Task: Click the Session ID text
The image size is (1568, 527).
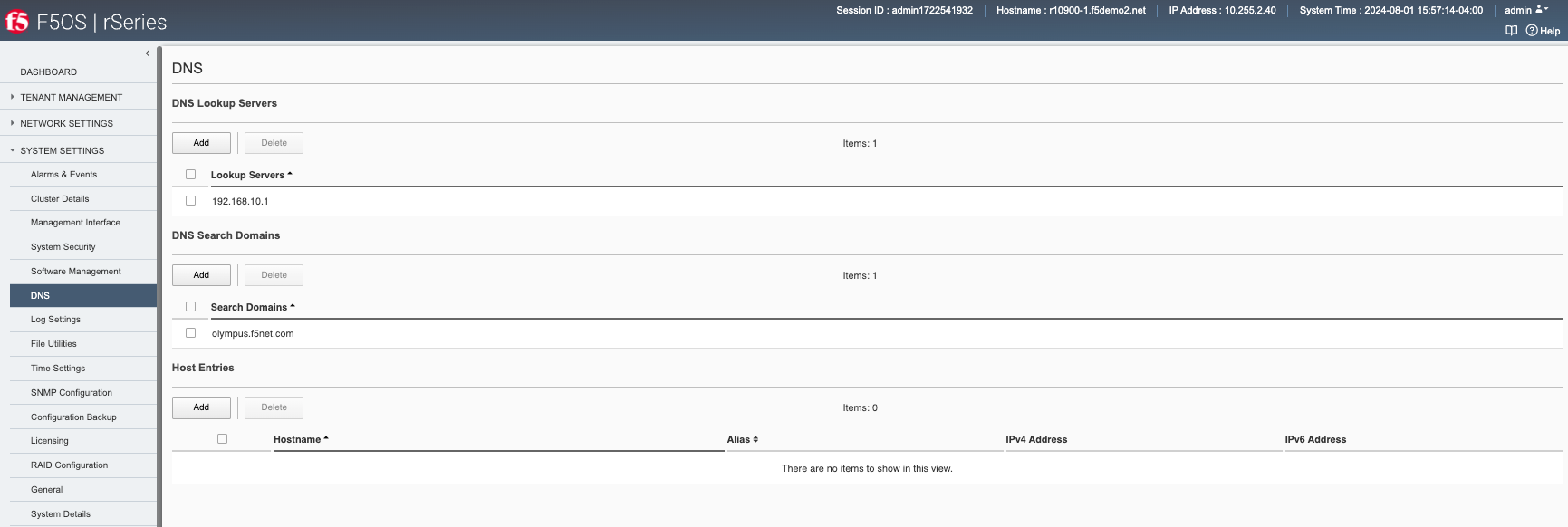Action: pos(904,10)
